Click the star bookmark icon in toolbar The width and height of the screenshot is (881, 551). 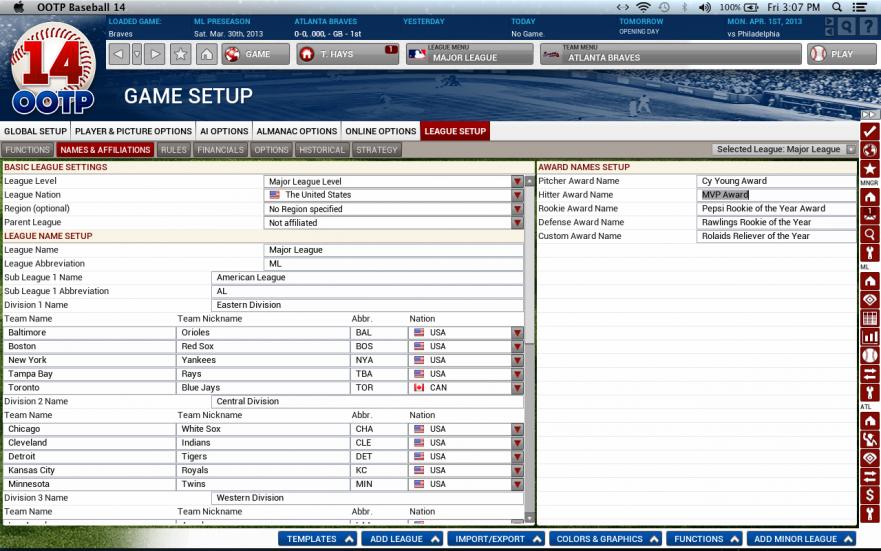coord(180,54)
